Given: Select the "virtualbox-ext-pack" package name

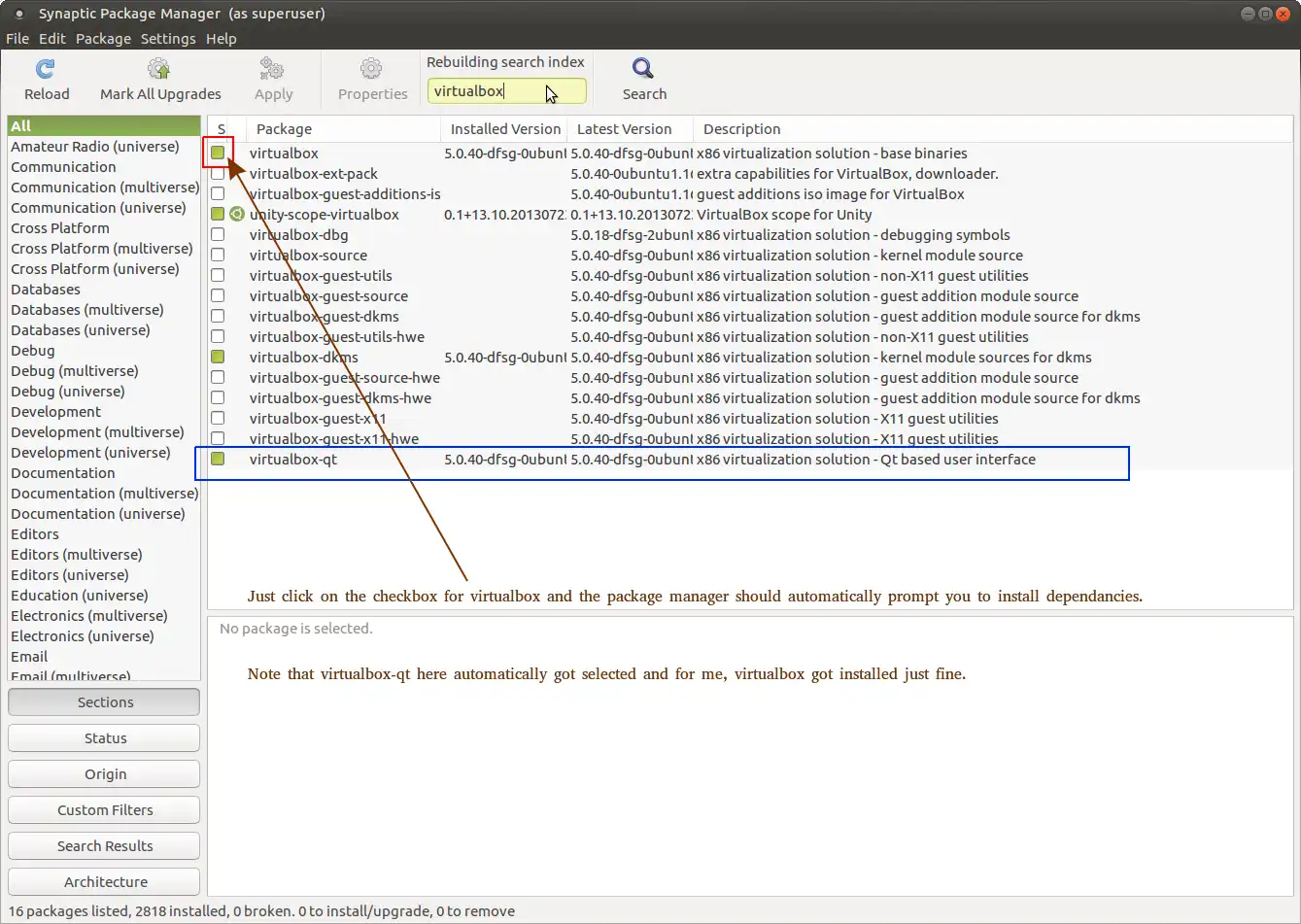Looking at the screenshot, I should [x=313, y=174].
